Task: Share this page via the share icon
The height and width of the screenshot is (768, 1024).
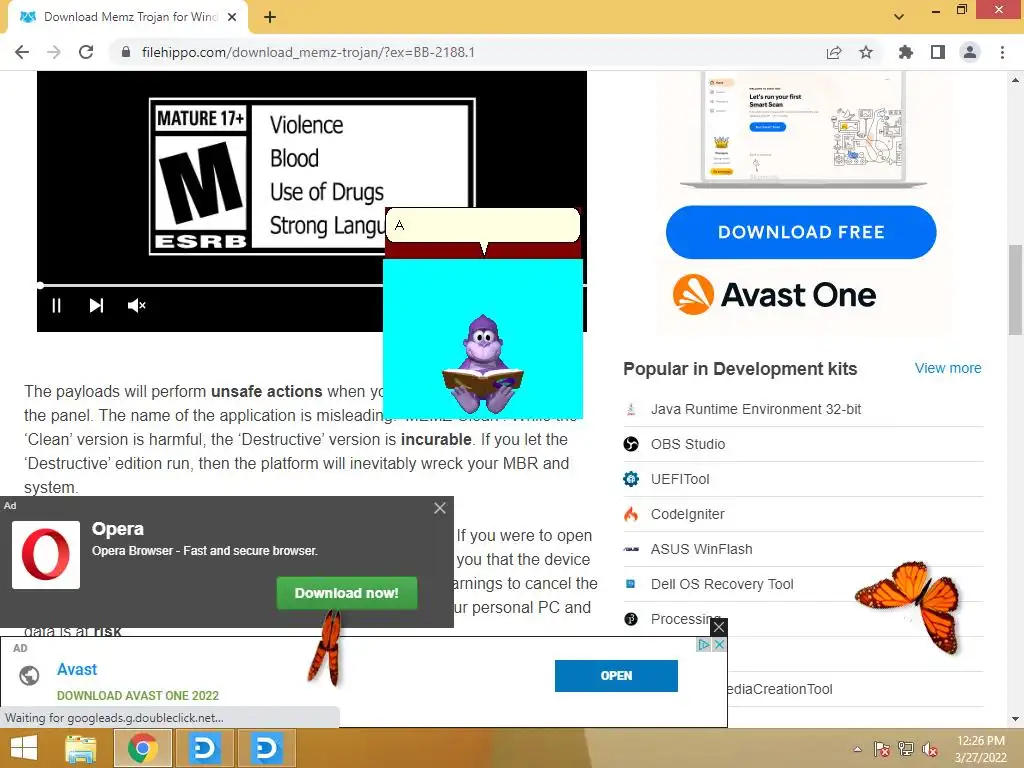Action: coord(834,52)
